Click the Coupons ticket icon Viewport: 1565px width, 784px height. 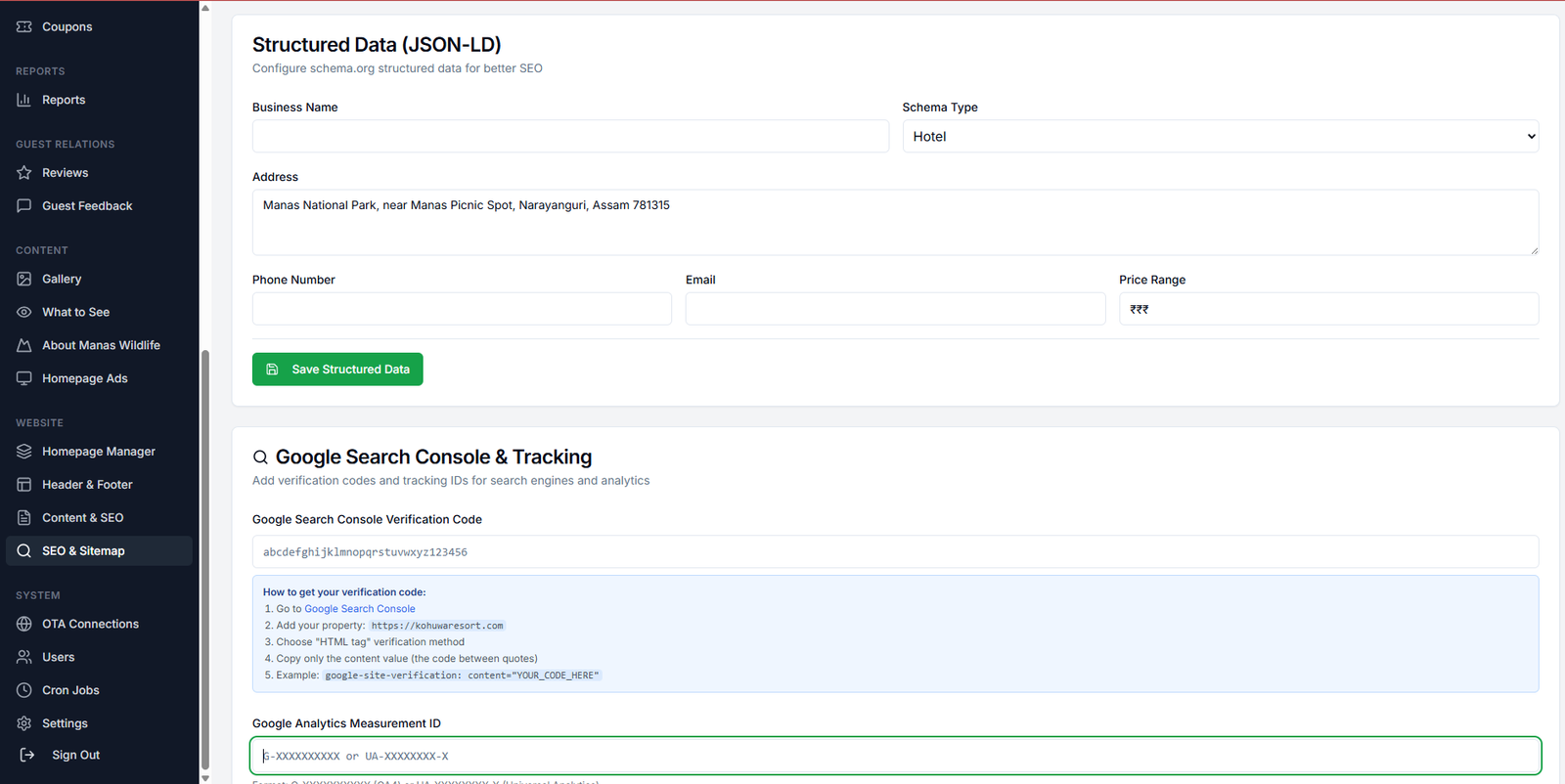[x=24, y=26]
